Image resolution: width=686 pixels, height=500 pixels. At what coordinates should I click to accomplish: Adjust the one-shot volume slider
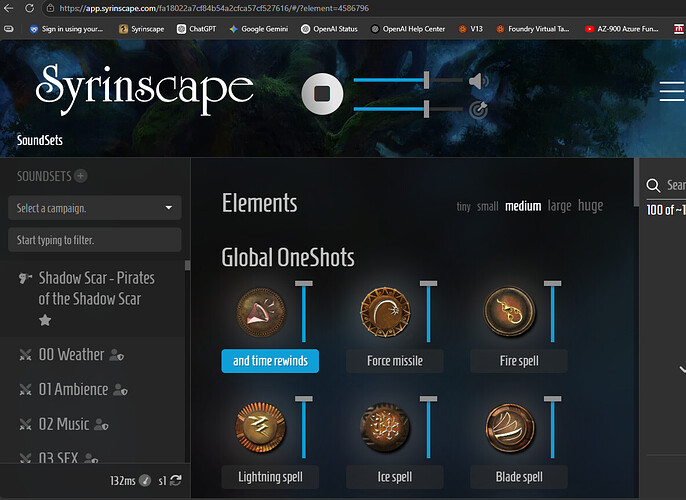pos(408,109)
